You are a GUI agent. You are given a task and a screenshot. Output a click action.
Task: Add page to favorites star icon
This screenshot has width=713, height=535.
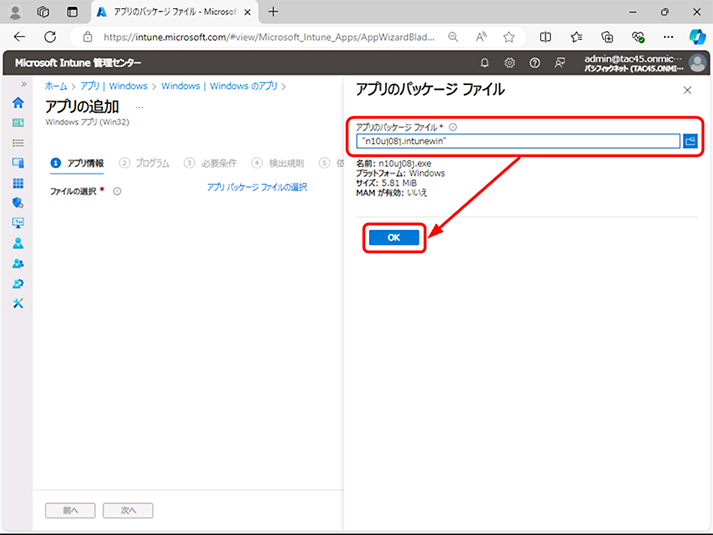point(509,37)
